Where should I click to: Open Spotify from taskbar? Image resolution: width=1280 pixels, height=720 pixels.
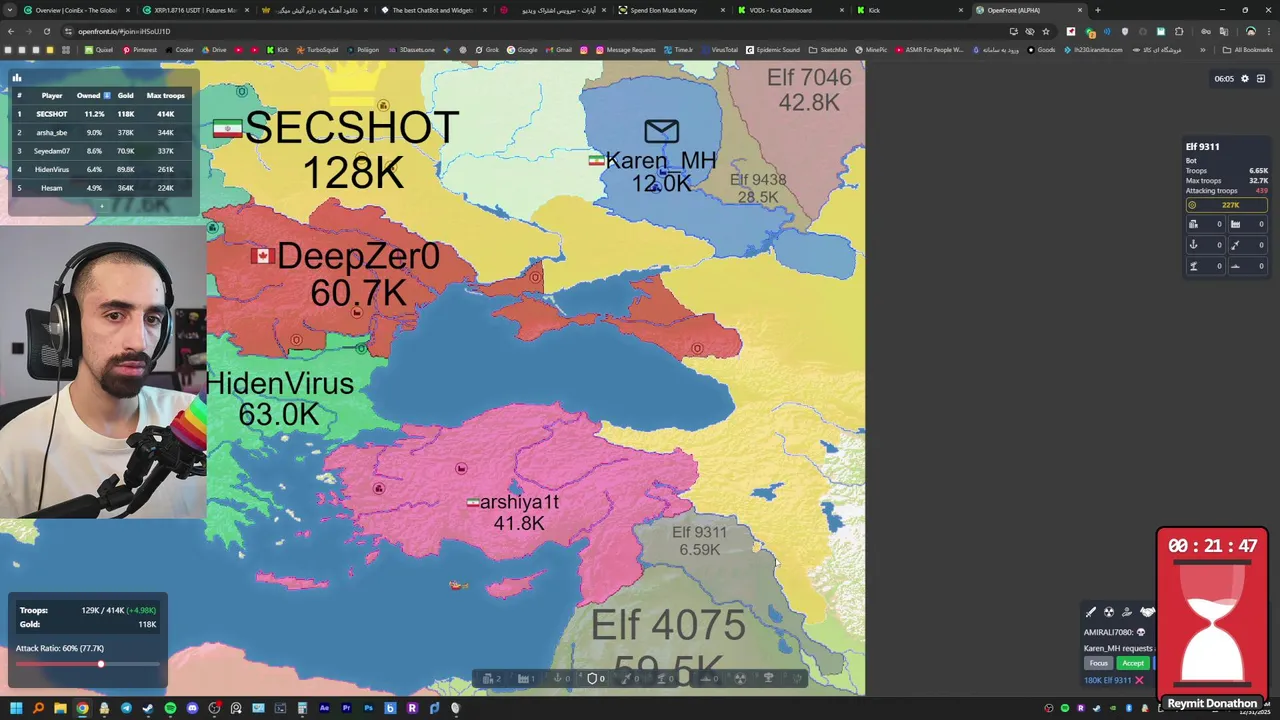170,708
